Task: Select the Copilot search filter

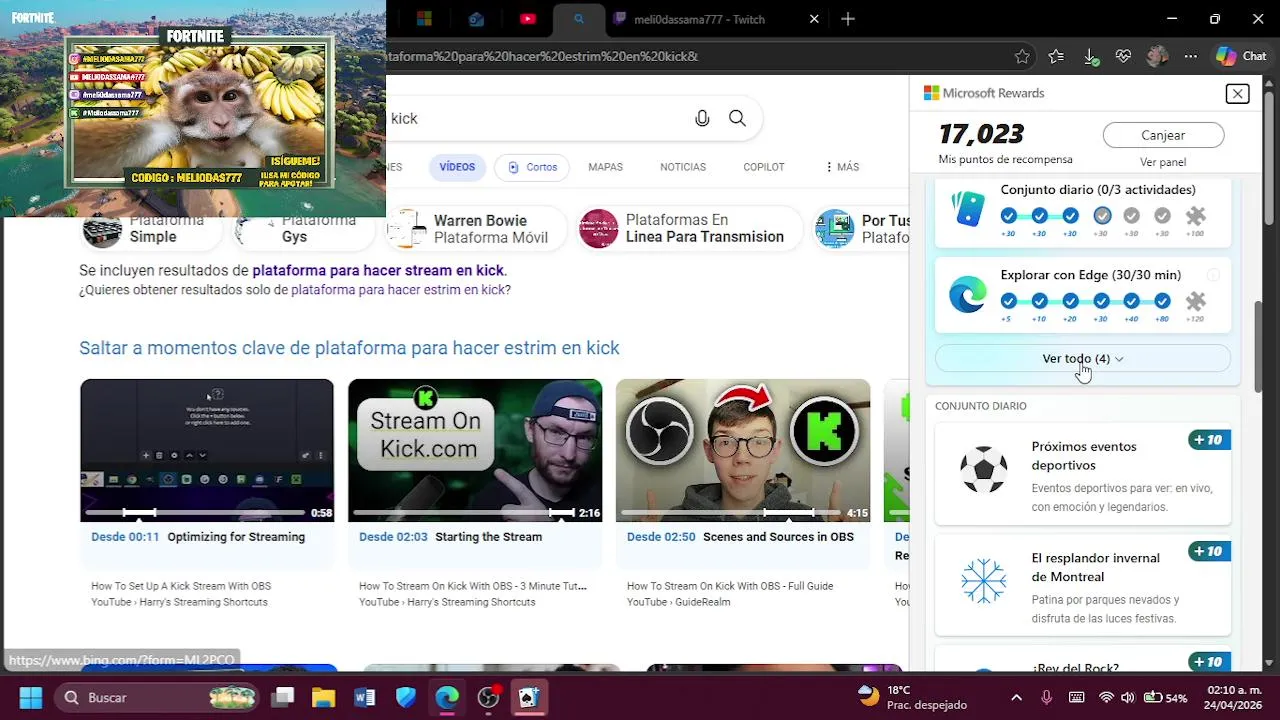Action: 764,167
